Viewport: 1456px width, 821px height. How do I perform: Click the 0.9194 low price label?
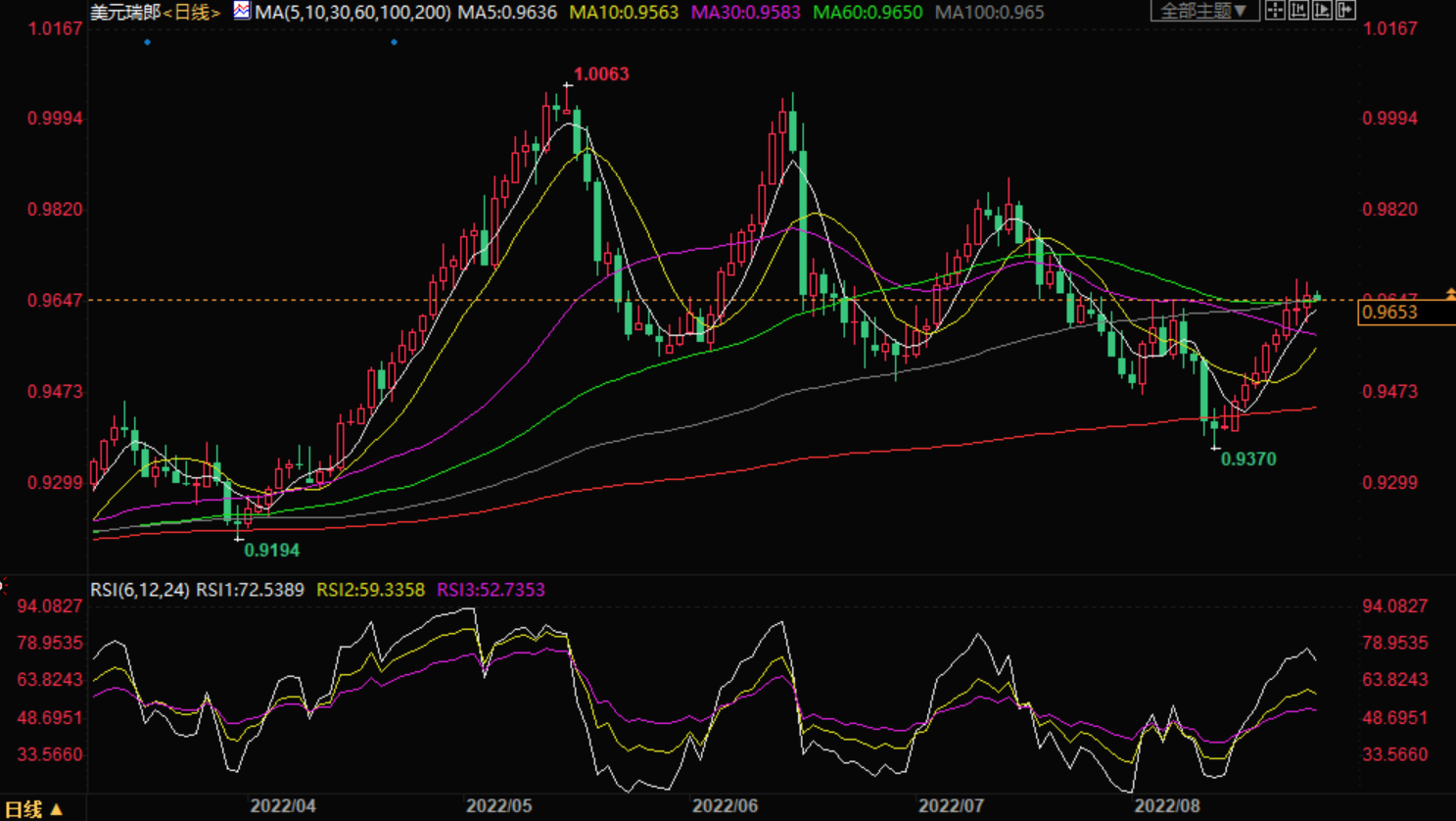point(271,551)
